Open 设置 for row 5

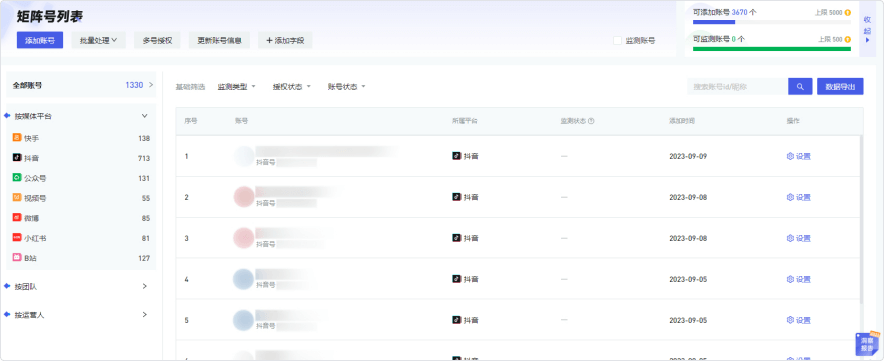pyautogui.click(x=798, y=320)
